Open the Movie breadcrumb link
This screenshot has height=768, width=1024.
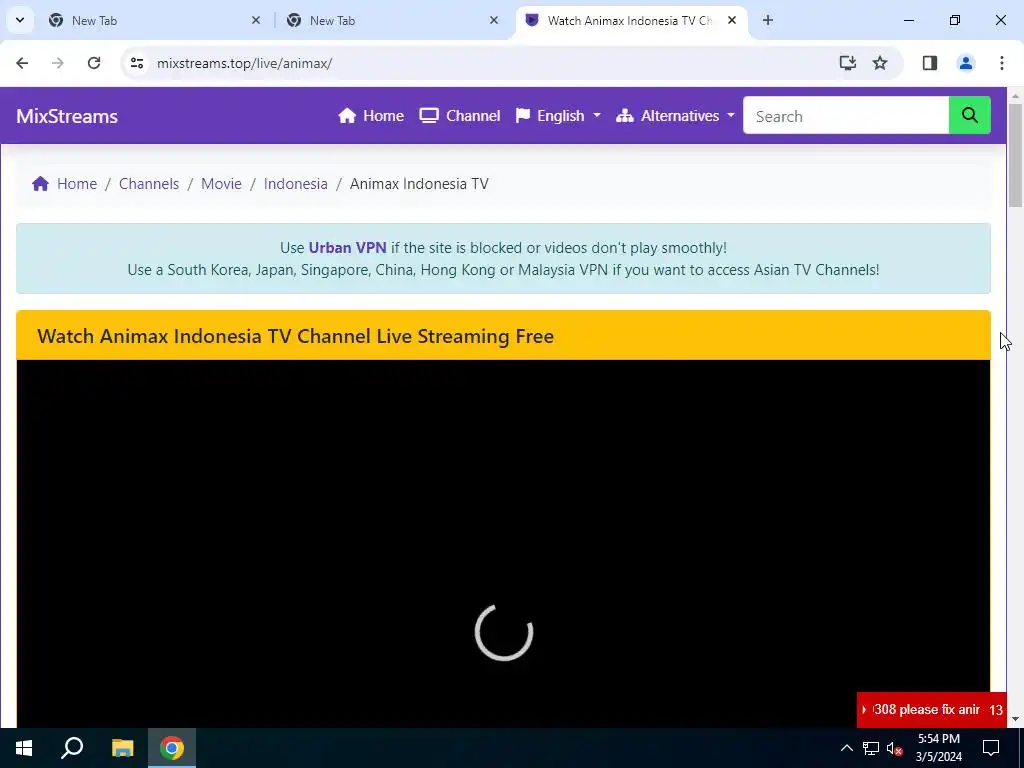(x=221, y=184)
